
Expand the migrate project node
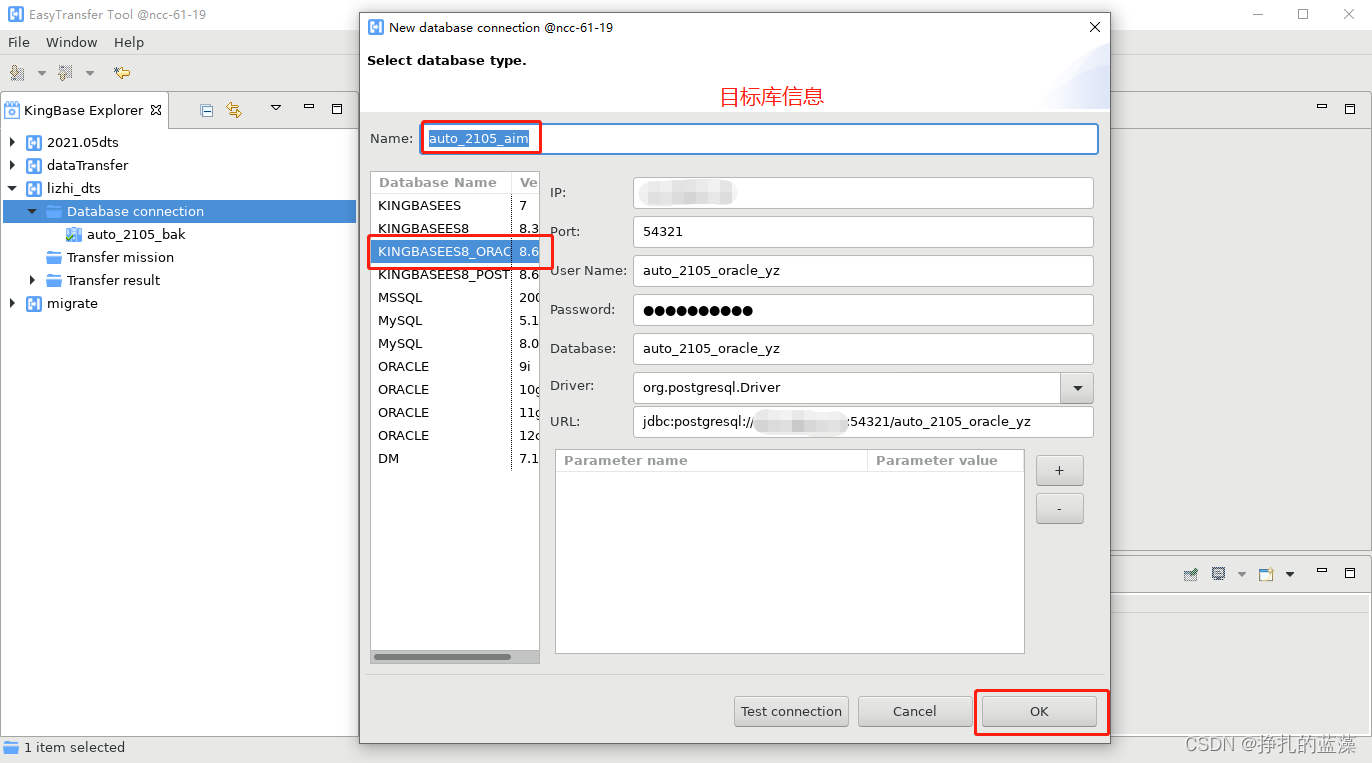[12, 303]
